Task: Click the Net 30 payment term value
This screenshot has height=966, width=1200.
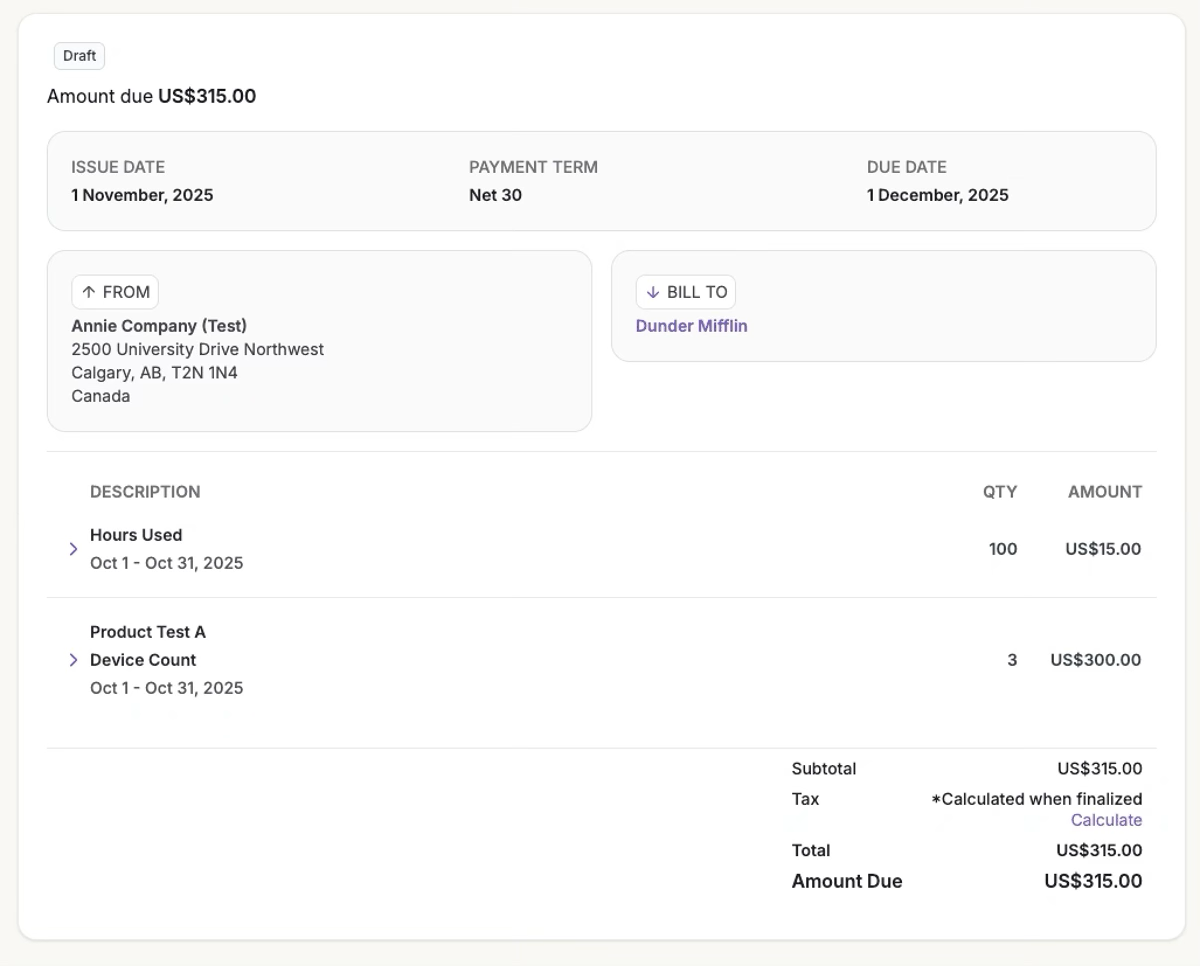Action: 495,195
